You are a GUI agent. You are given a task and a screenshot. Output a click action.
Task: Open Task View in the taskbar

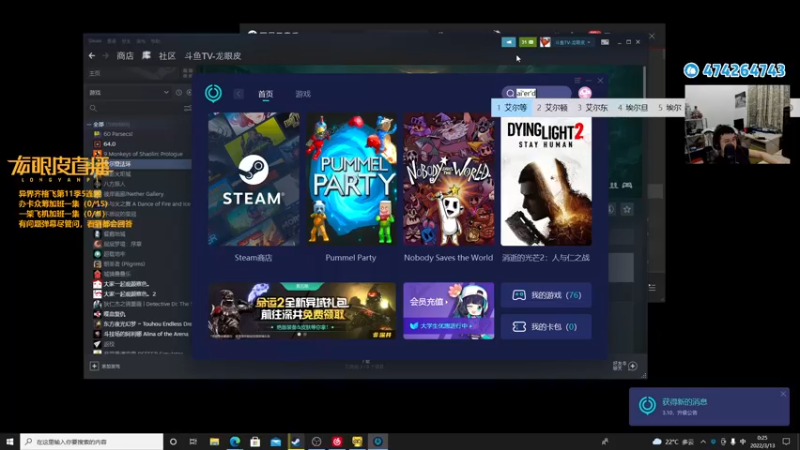[193, 441]
